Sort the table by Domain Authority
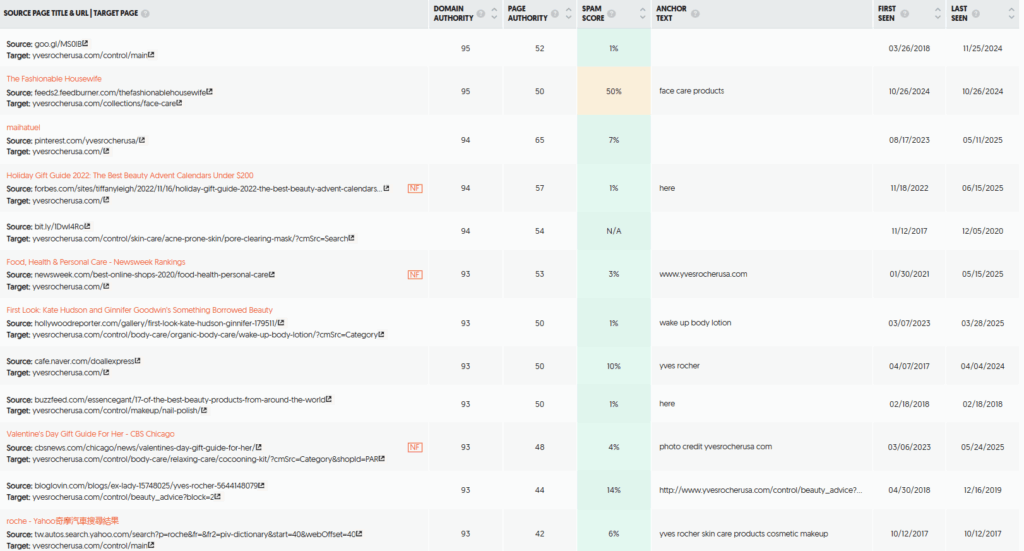1024x551 pixels. [494, 14]
